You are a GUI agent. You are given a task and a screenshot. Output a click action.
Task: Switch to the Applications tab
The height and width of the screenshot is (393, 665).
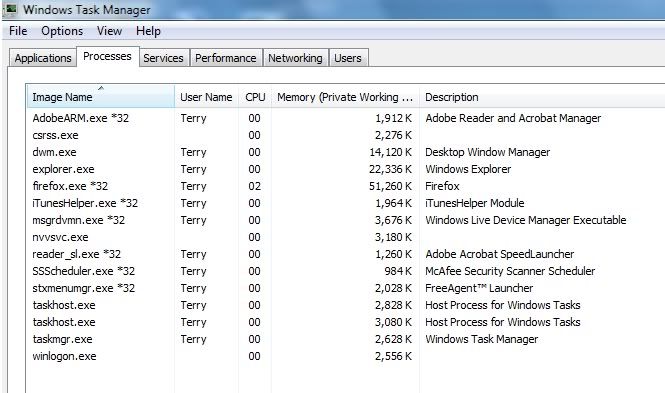coord(43,58)
